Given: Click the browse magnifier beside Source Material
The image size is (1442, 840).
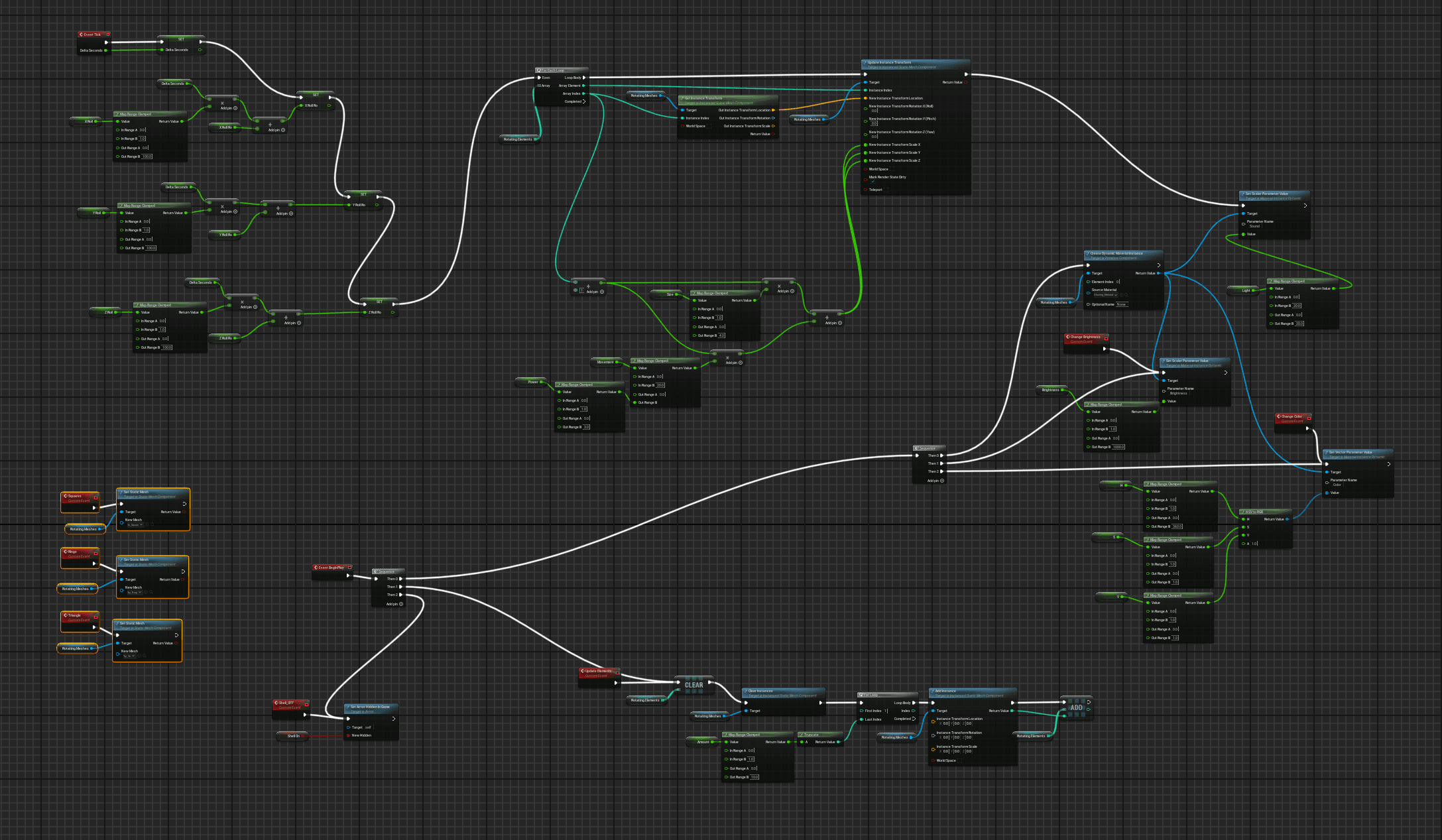Looking at the screenshot, I should pyautogui.click(x=1126, y=295).
